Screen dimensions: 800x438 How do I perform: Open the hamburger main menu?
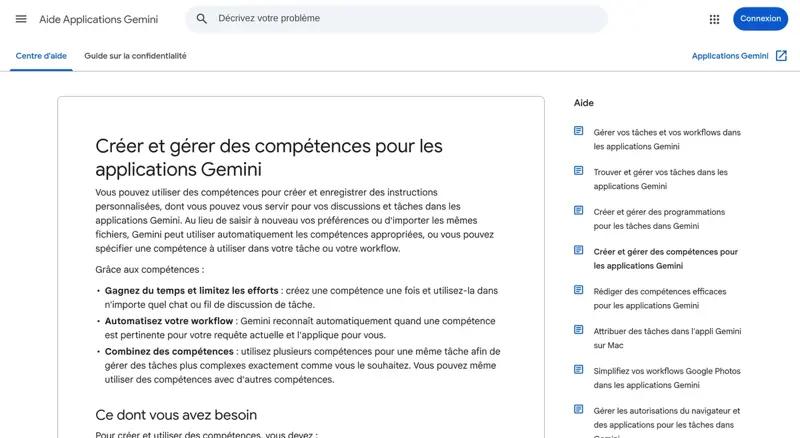coord(21,19)
